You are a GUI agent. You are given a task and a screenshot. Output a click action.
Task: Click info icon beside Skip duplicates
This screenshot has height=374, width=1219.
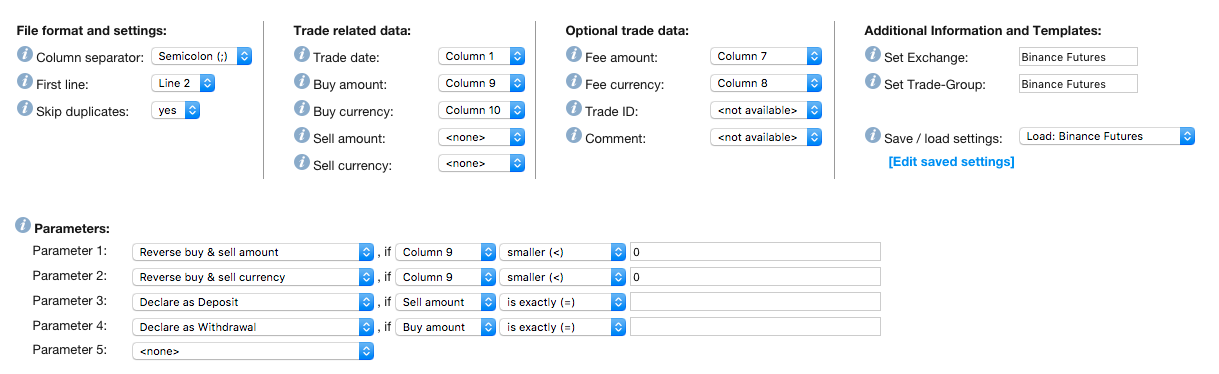(x=25, y=110)
